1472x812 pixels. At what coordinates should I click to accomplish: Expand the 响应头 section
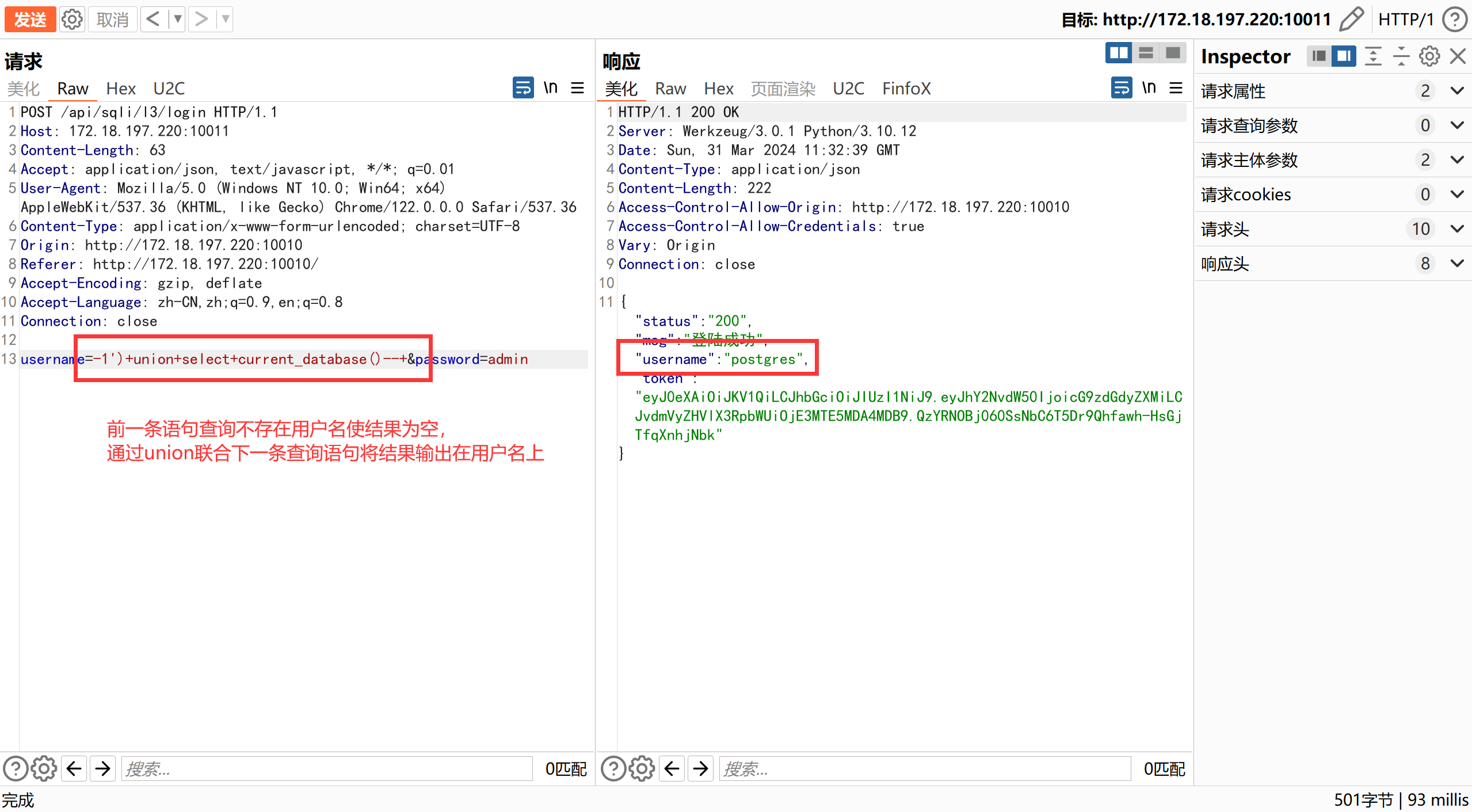[x=1456, y=264]
